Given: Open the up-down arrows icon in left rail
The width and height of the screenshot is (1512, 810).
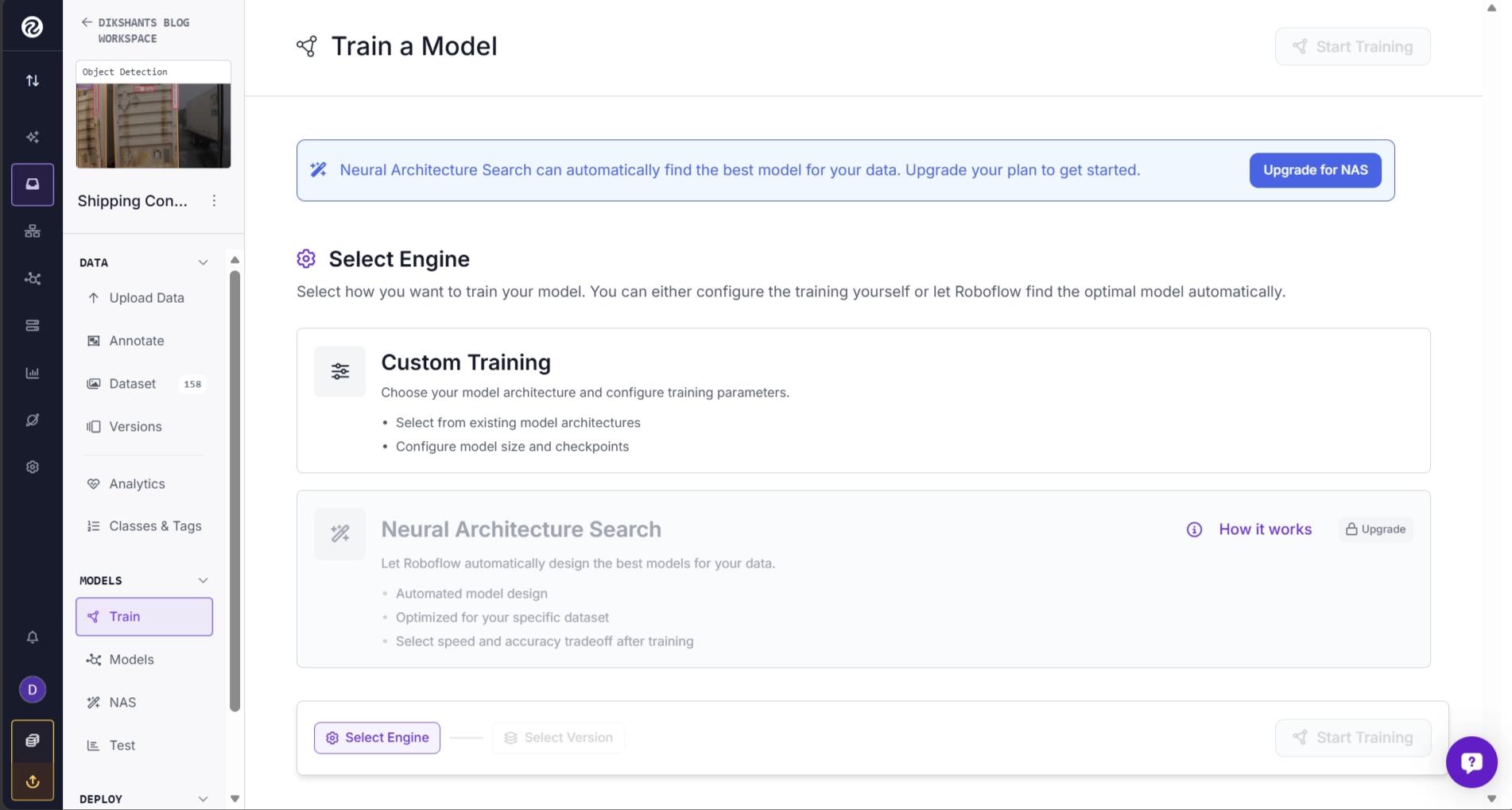Looking at the screenshot, I should click(x=33, y=80).
